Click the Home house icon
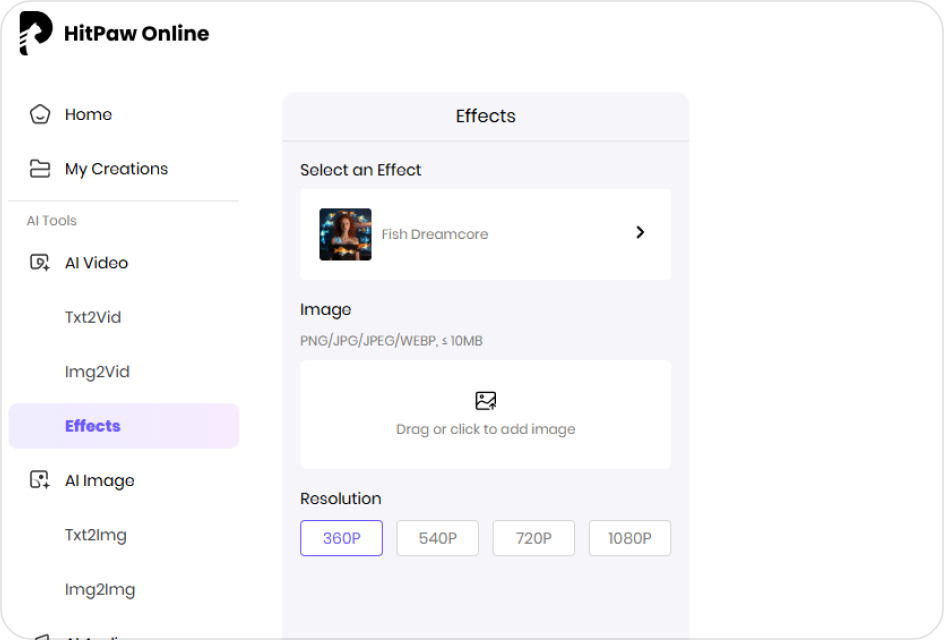Viewport: 944px width, 640px height. [x=40, y=114]
